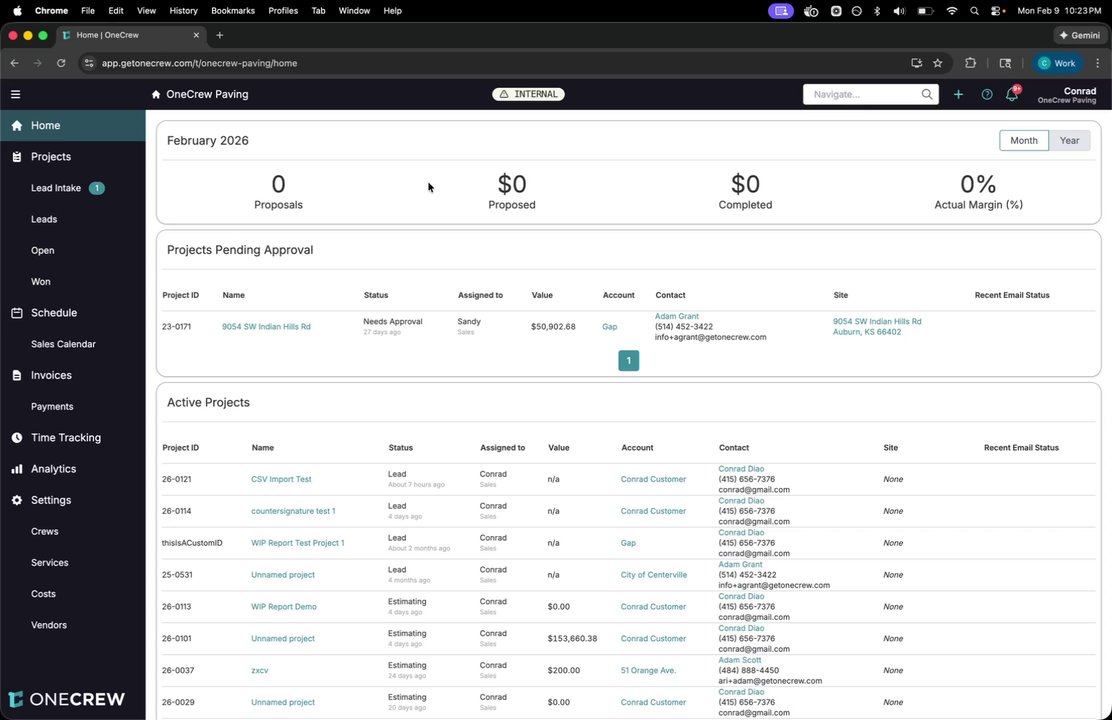The width and height of the screenshot is (1112, 720).
Task: Click thisIsACustomID project ID
Action: tap(192, 543)
